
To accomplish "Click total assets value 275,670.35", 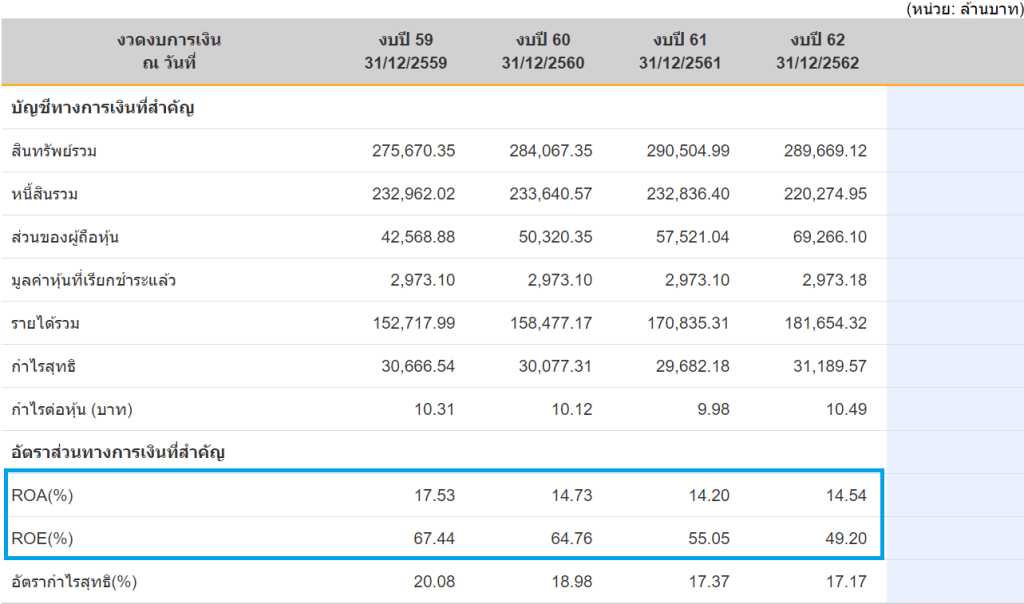I will (413, 151).
